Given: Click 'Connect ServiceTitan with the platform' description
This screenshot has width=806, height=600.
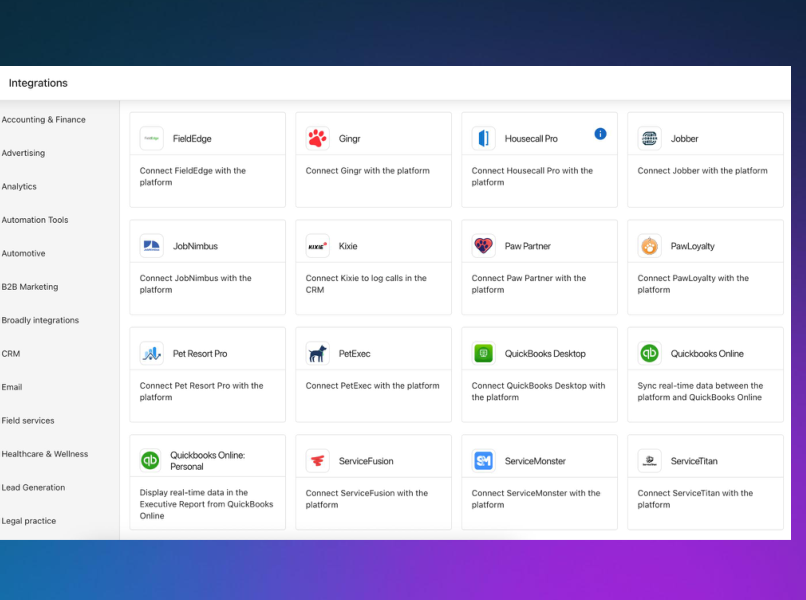Looking at the screenshot, I should point(695,499).
